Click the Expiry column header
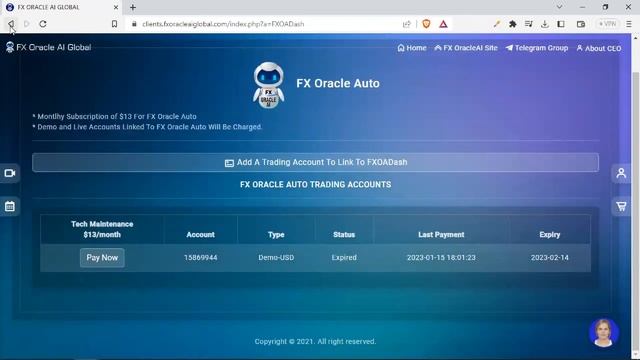The image size is (640, 360). [x=549, y=235]
